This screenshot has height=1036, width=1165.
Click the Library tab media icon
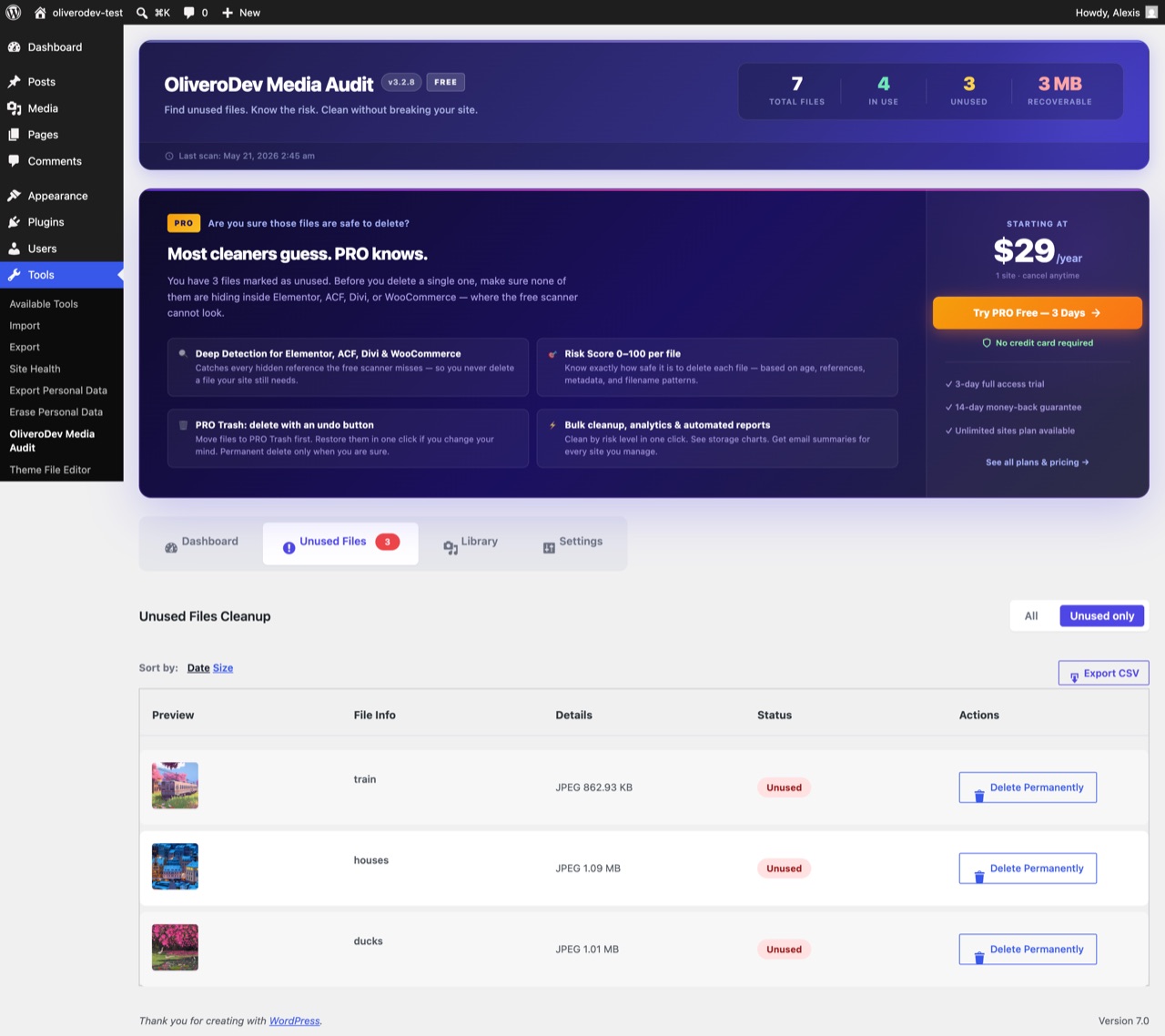(x=451, y=547)
